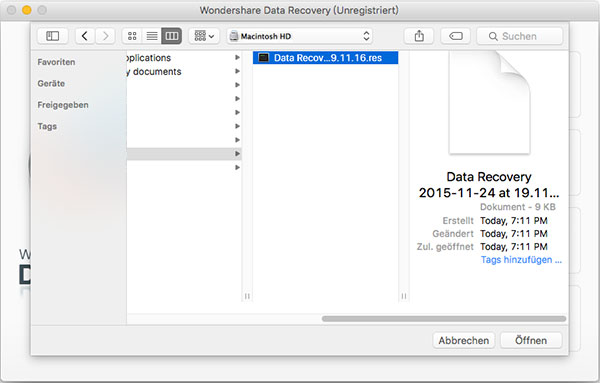Click the Dokument - 9 KB label
Viewport: 600px width, 383px height.
[518, 207]
